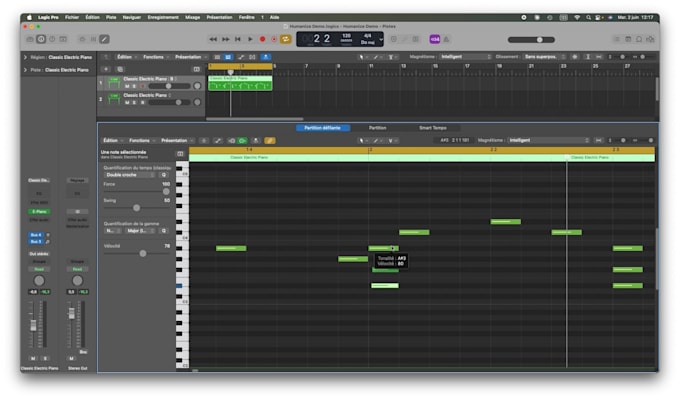The image size is (680, 400).
Task: Duplicate track using the duplicate icon
Action: click(x=120, y=69)
